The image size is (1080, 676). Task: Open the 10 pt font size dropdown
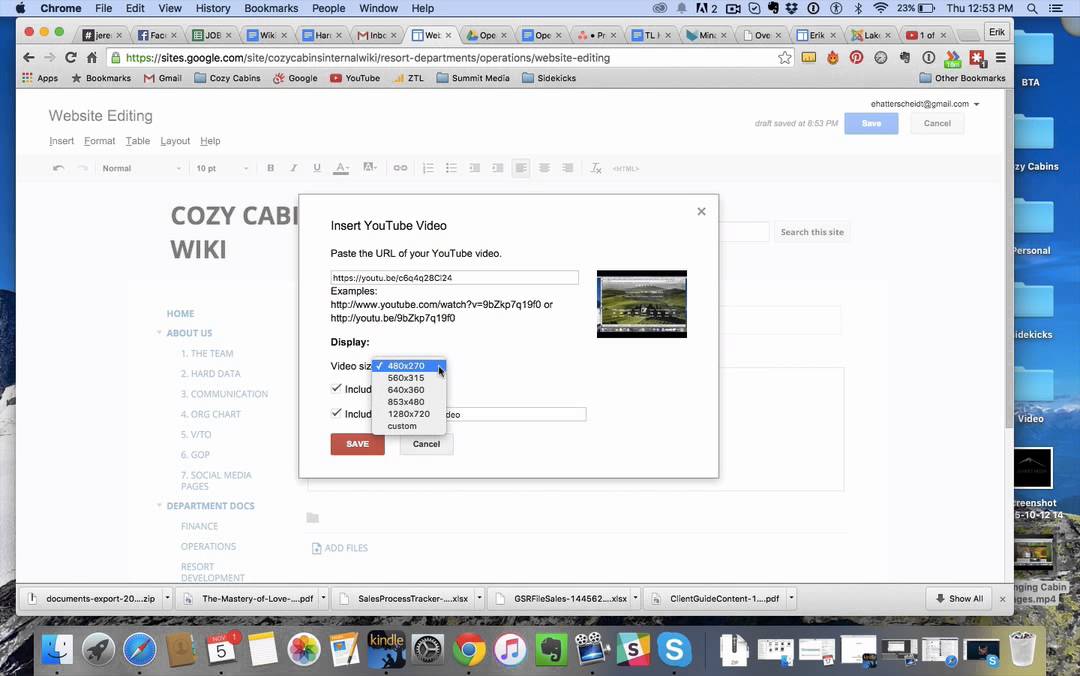coord(222,168)
